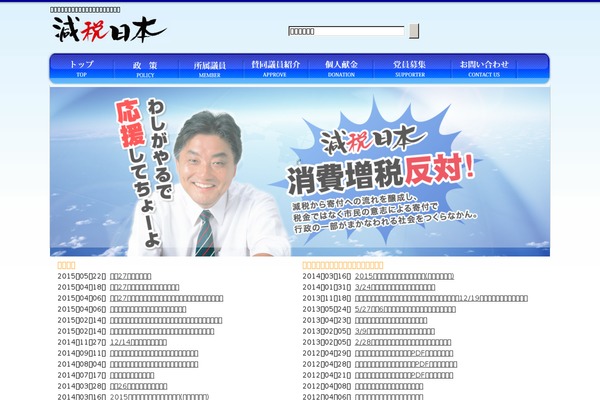The height and width of the screenshot is (400, 600).
Task: Click the 消費増税反対 main banner image
Action: [300, 171]
